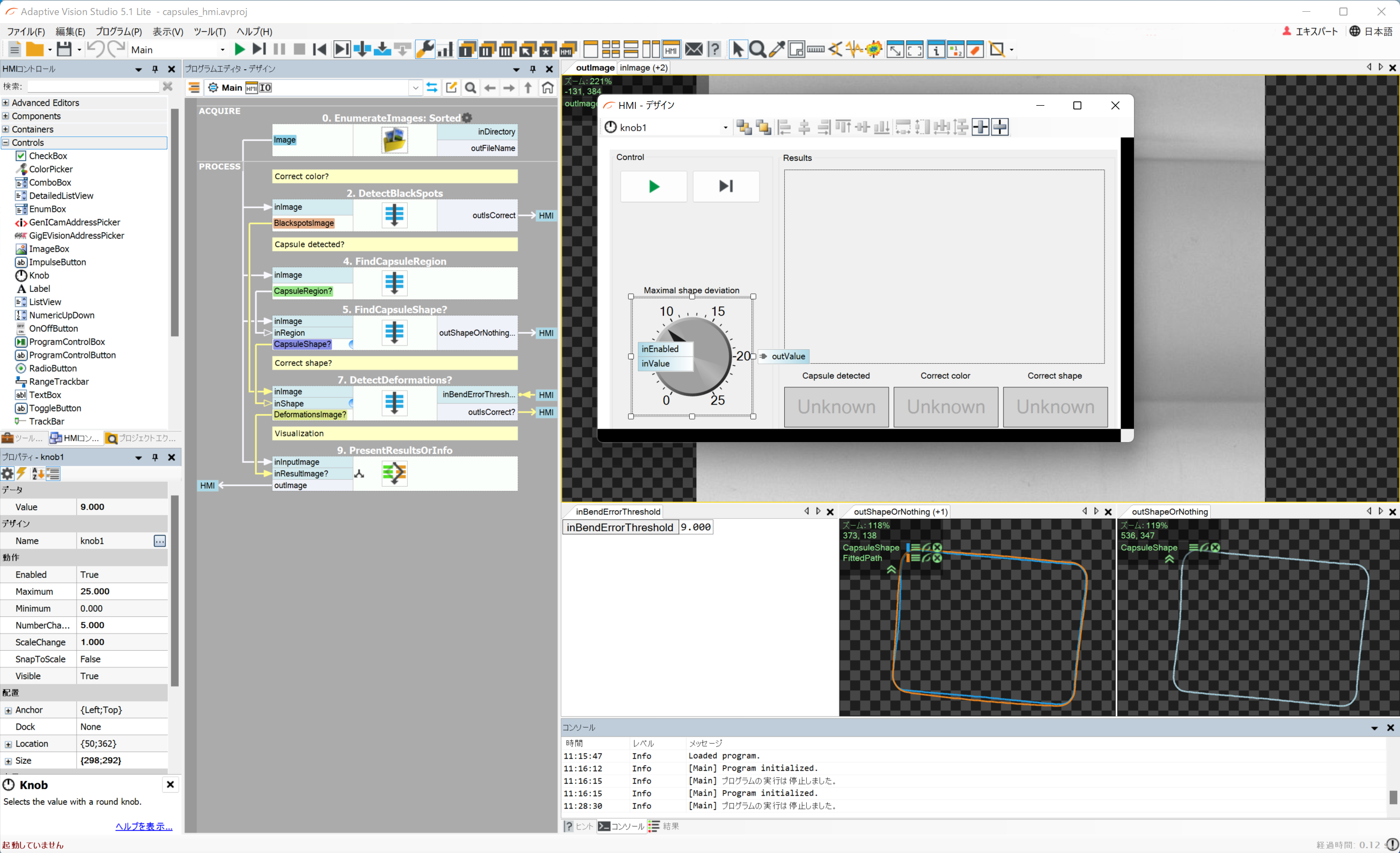Run the program with the green play icon
1400x853 pixels.
coord(240,49)
